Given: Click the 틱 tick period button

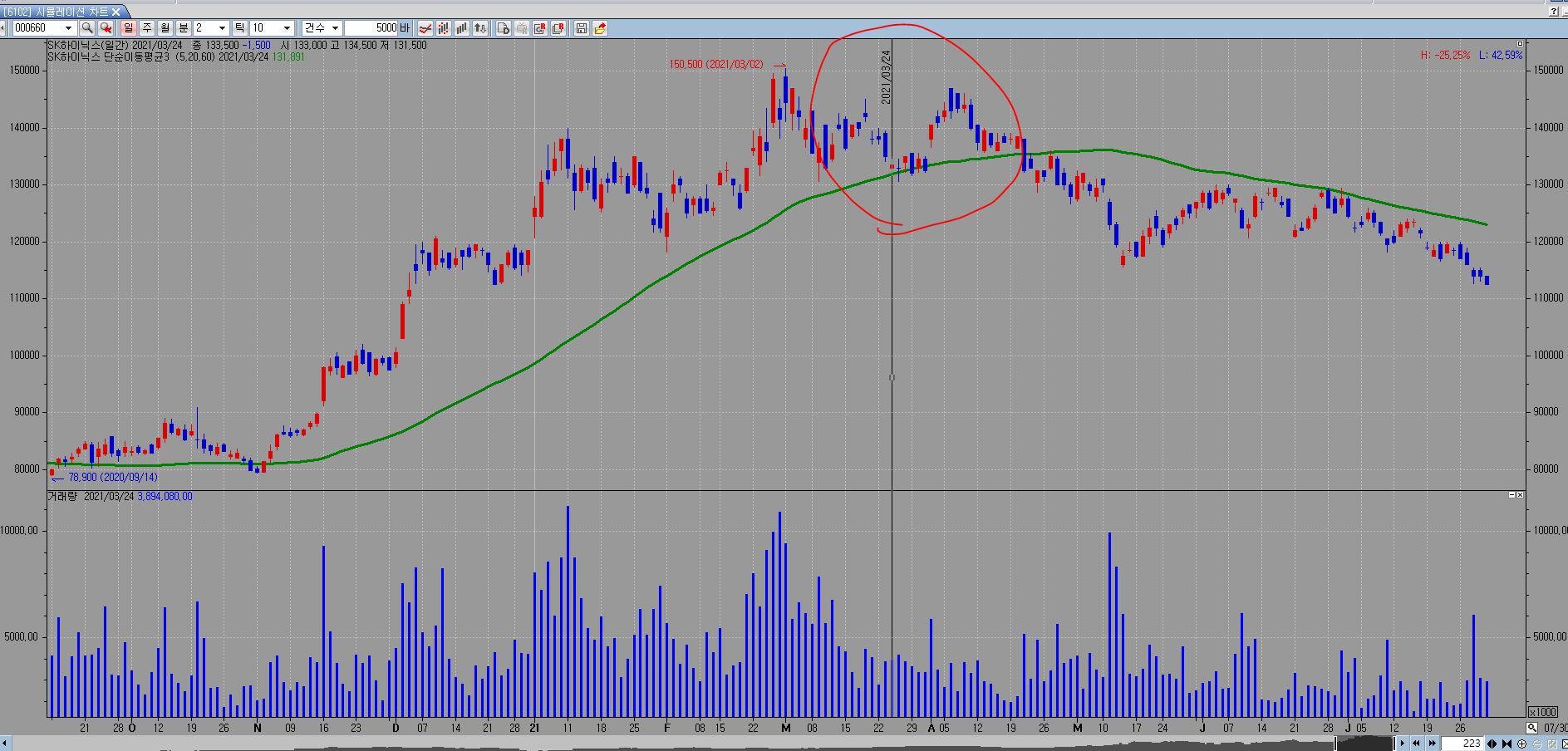Looking at the screenshot, I should tap(239, 28).
